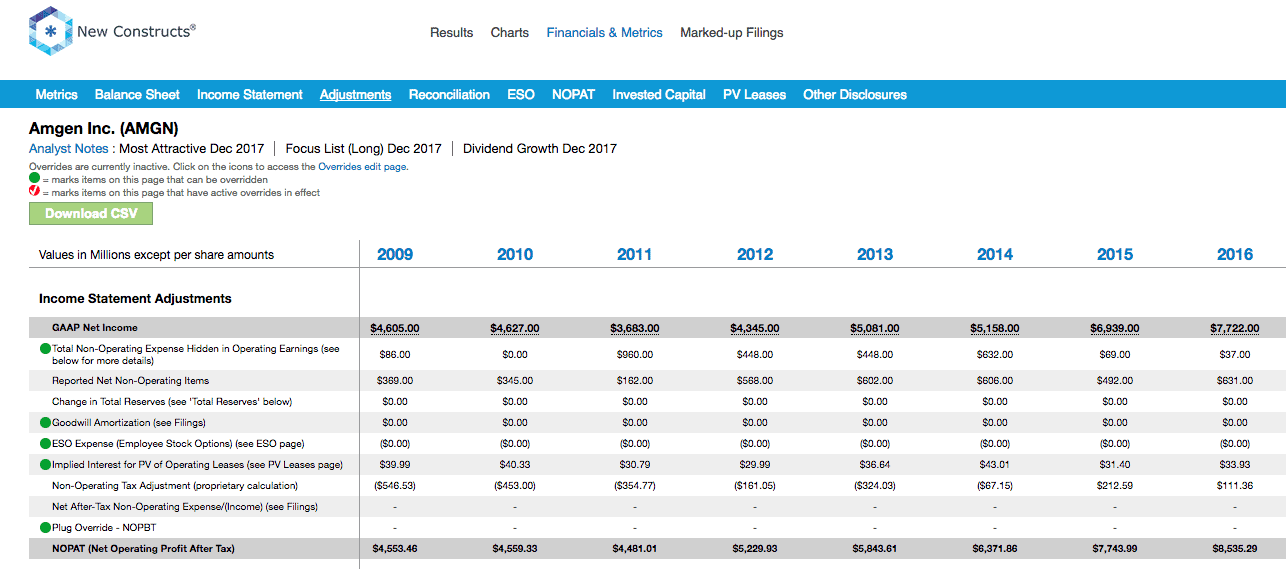The height and width of the screenshot is (569, 1286).
Task: Click the green legend dot for overridable items
Action: pos(34,179)
